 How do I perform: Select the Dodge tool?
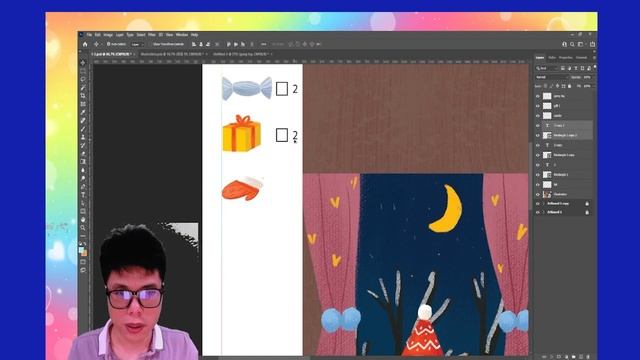[83, 178]
